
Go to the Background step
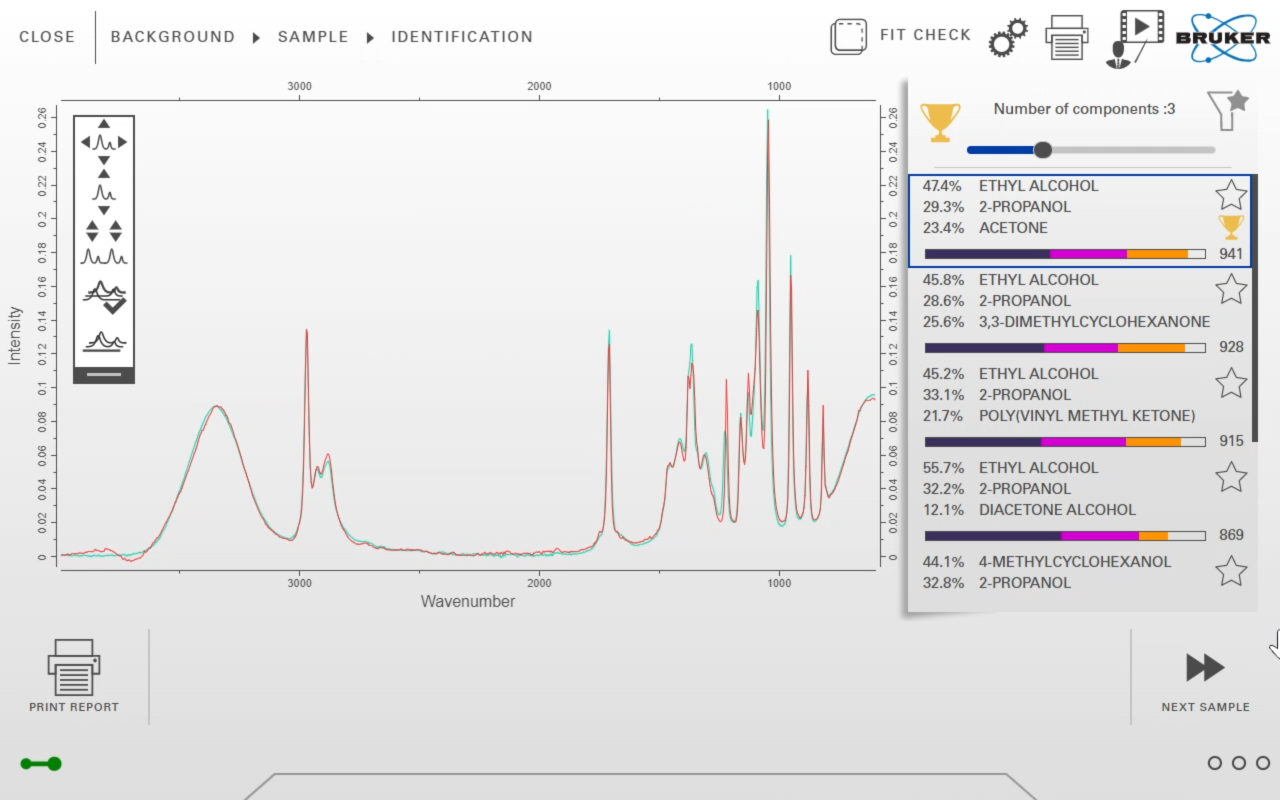coord(172,37)
